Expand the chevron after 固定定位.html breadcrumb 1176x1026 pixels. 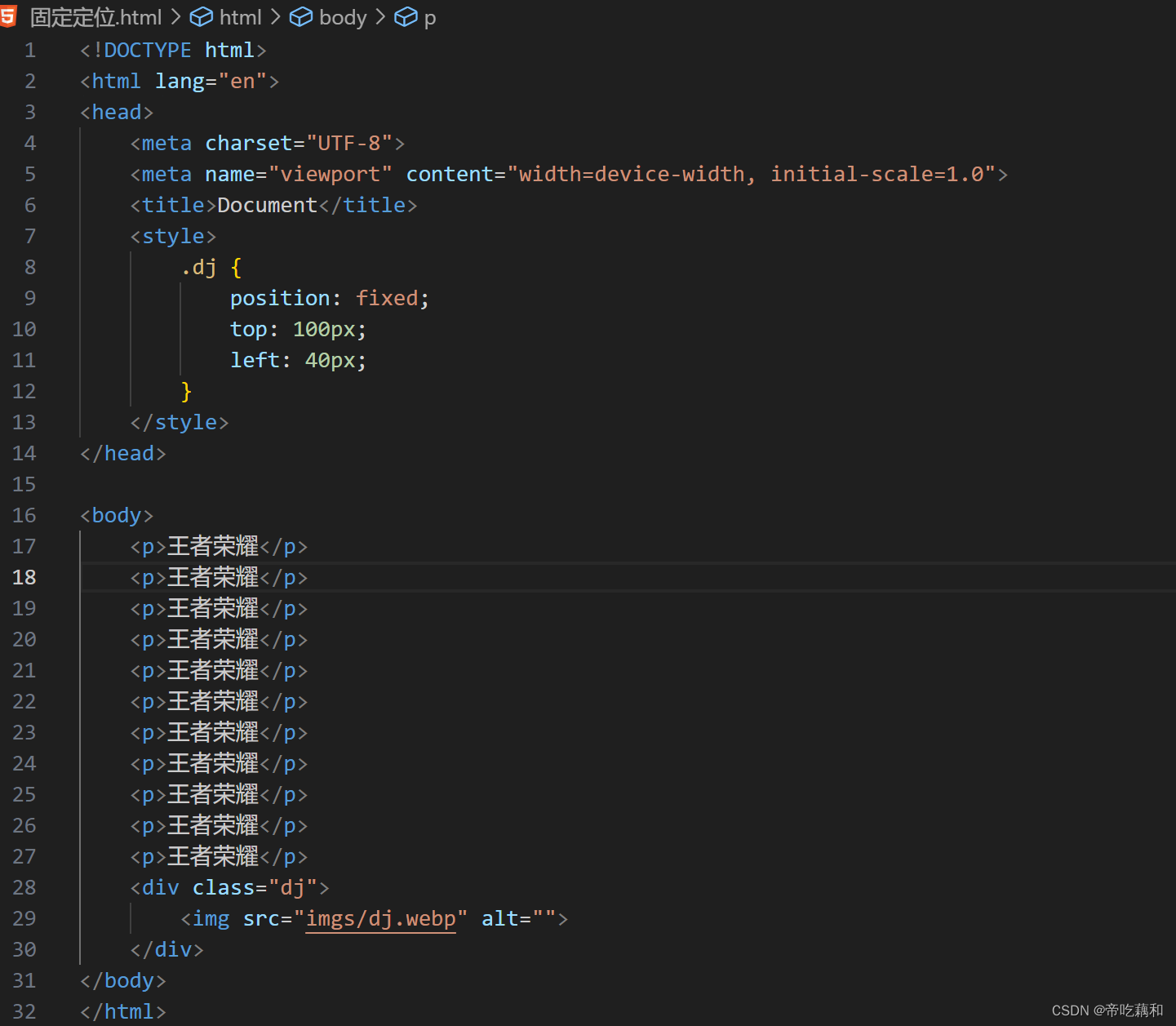tap(176, 16)
